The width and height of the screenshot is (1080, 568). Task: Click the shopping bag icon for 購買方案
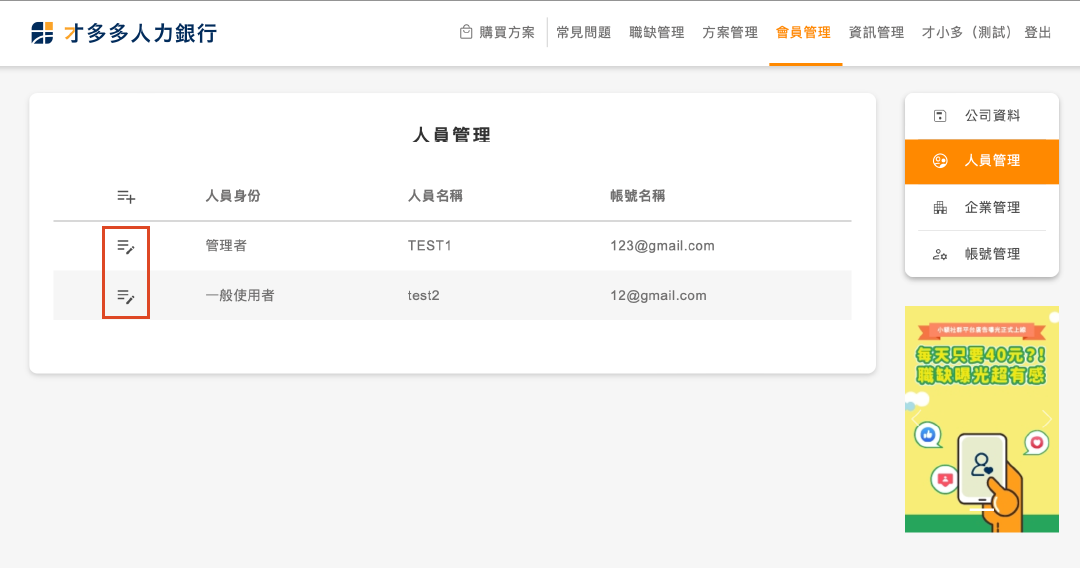466,32
